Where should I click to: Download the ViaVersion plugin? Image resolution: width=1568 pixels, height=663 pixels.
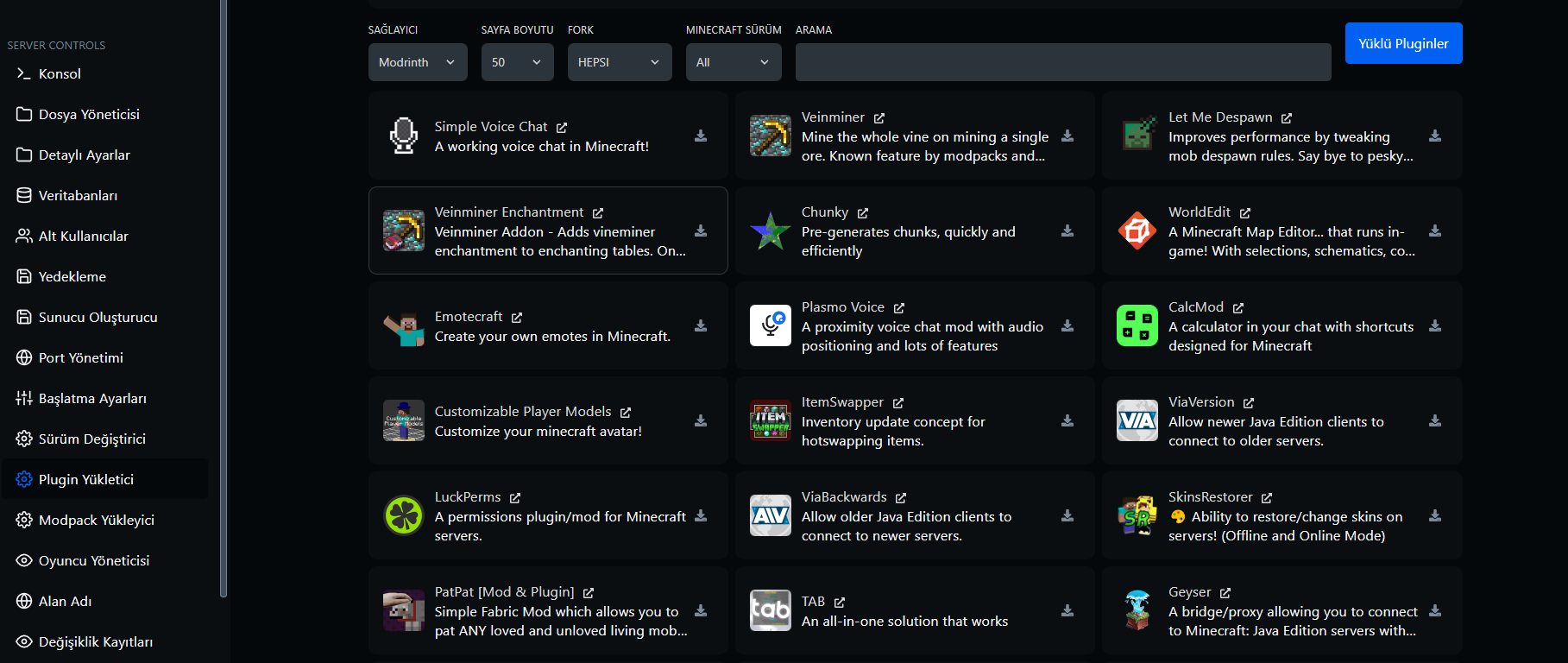click(x=1435, y=420)
